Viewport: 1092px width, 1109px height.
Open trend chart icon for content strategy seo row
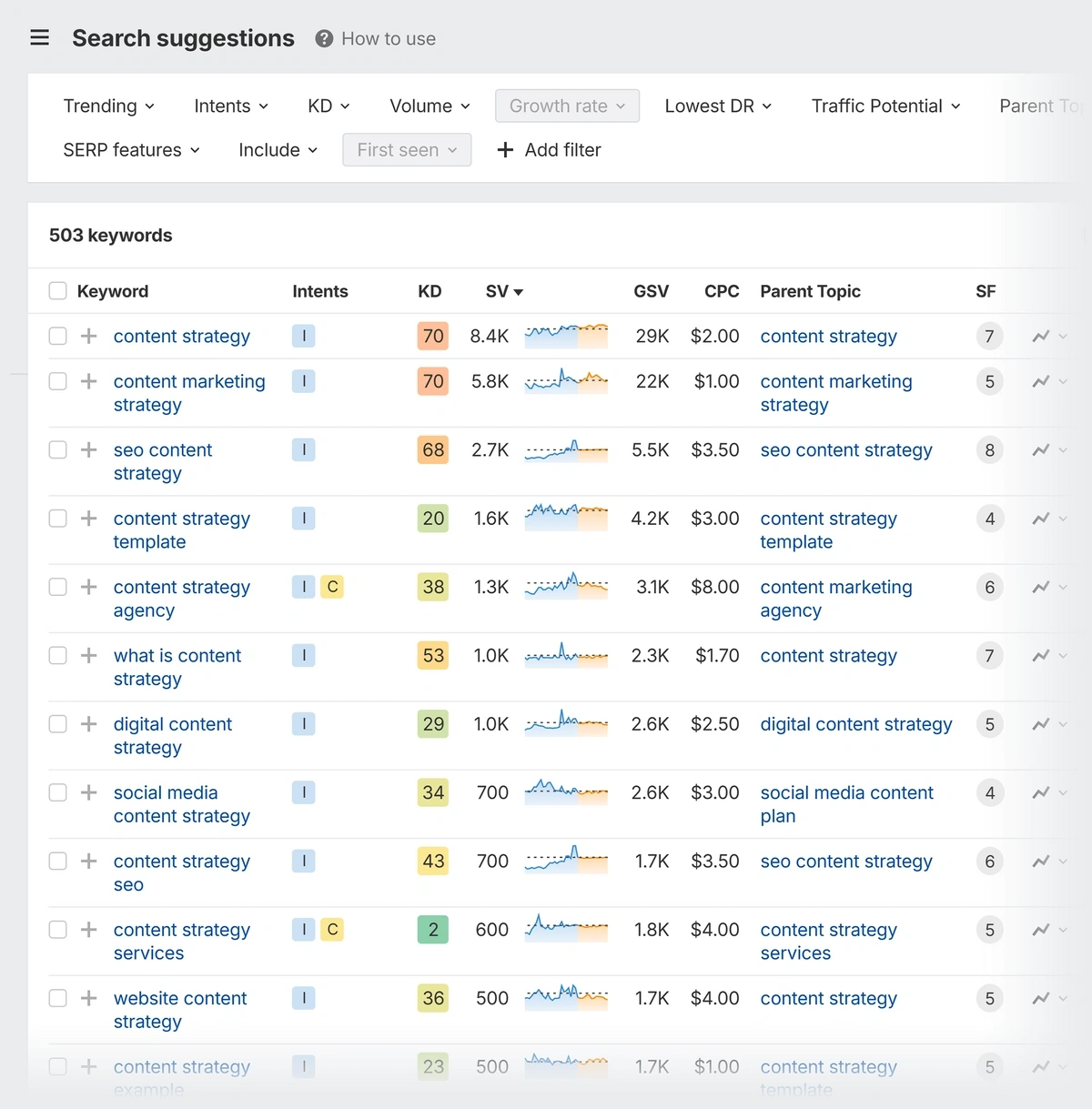(x=1041, y=862)
